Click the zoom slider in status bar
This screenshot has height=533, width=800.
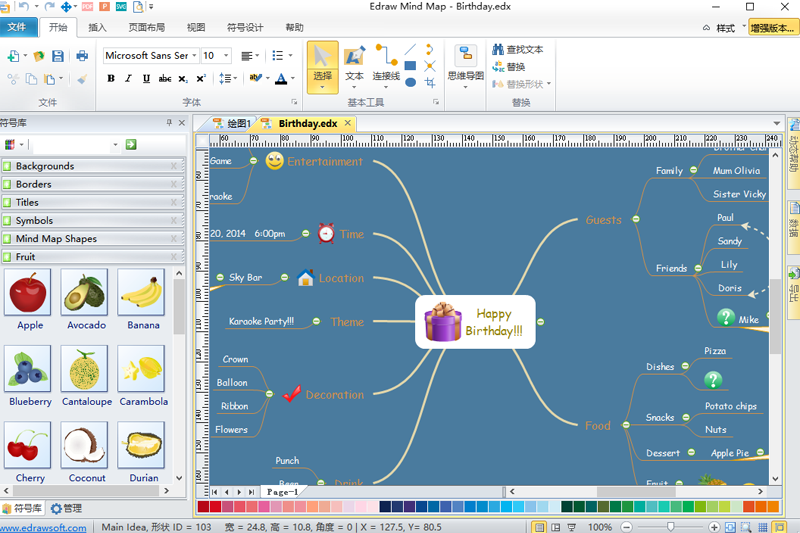click(x=671, y=526)
